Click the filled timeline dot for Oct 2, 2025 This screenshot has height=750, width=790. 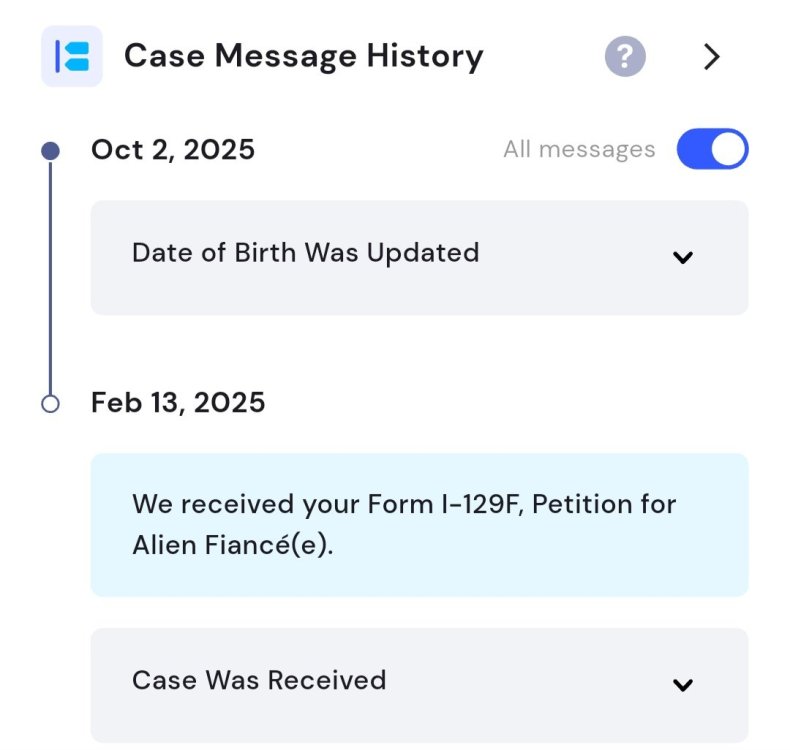[x=50, y=151]
